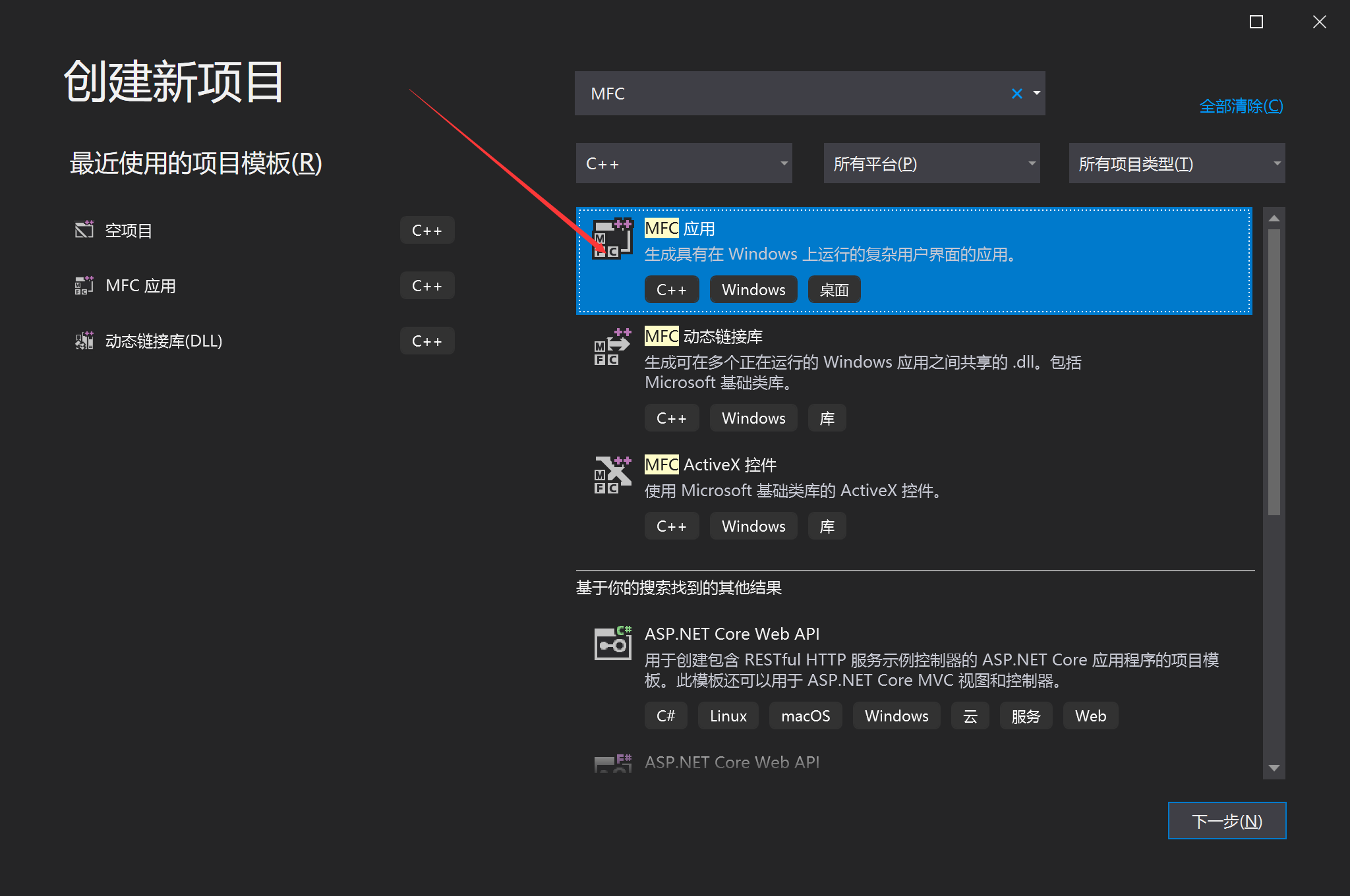The height and width of the screenshot is (896, 1350).
Task: Click the 云 tag on ASP.NET template
Action: click(970, 716)
